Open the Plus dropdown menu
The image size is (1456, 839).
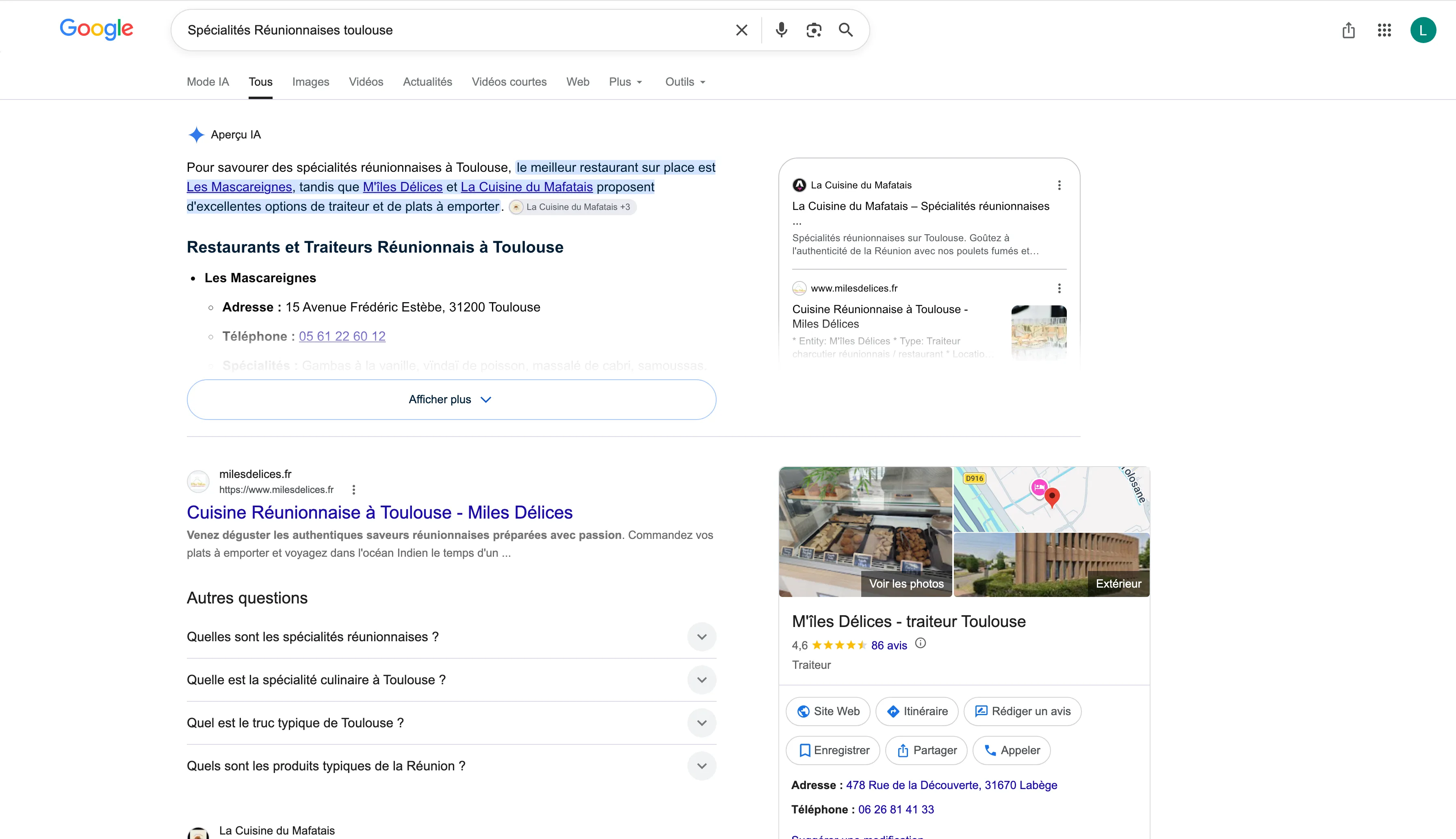(625, 82)
